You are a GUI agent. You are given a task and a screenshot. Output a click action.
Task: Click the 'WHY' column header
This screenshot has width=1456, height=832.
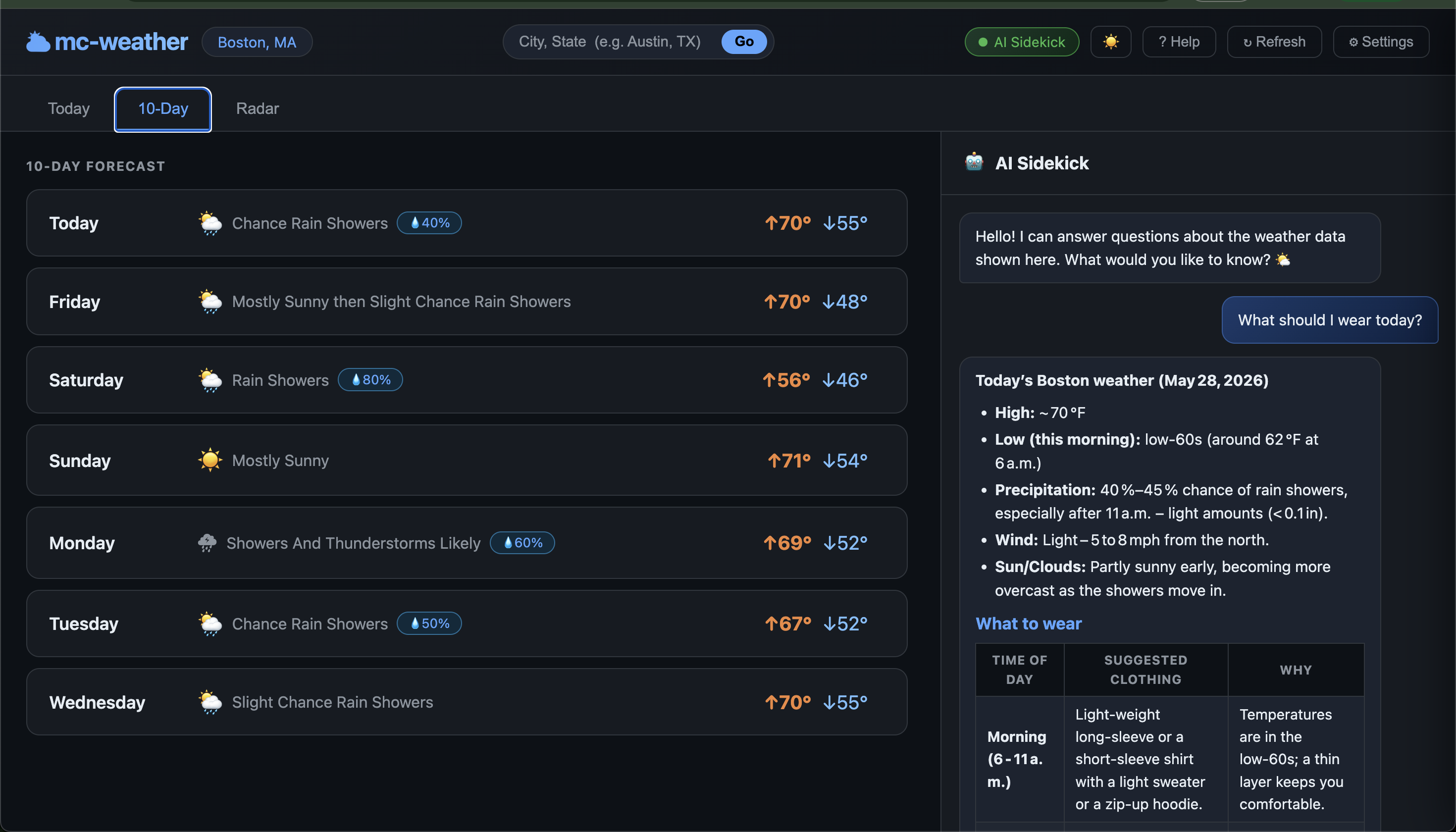1296,670
